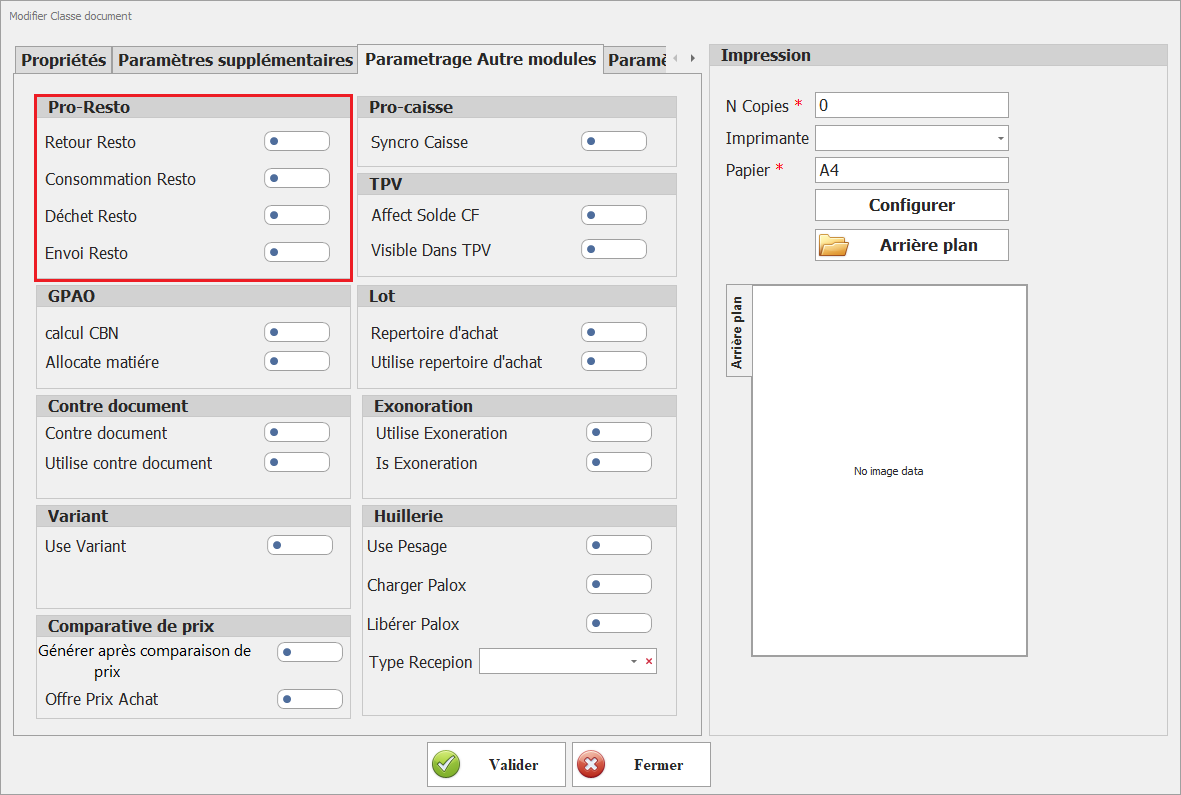Enable the Syncro Caisse switch
The height and width of the screenshot is (795, 1181).
tap(613, 142)
